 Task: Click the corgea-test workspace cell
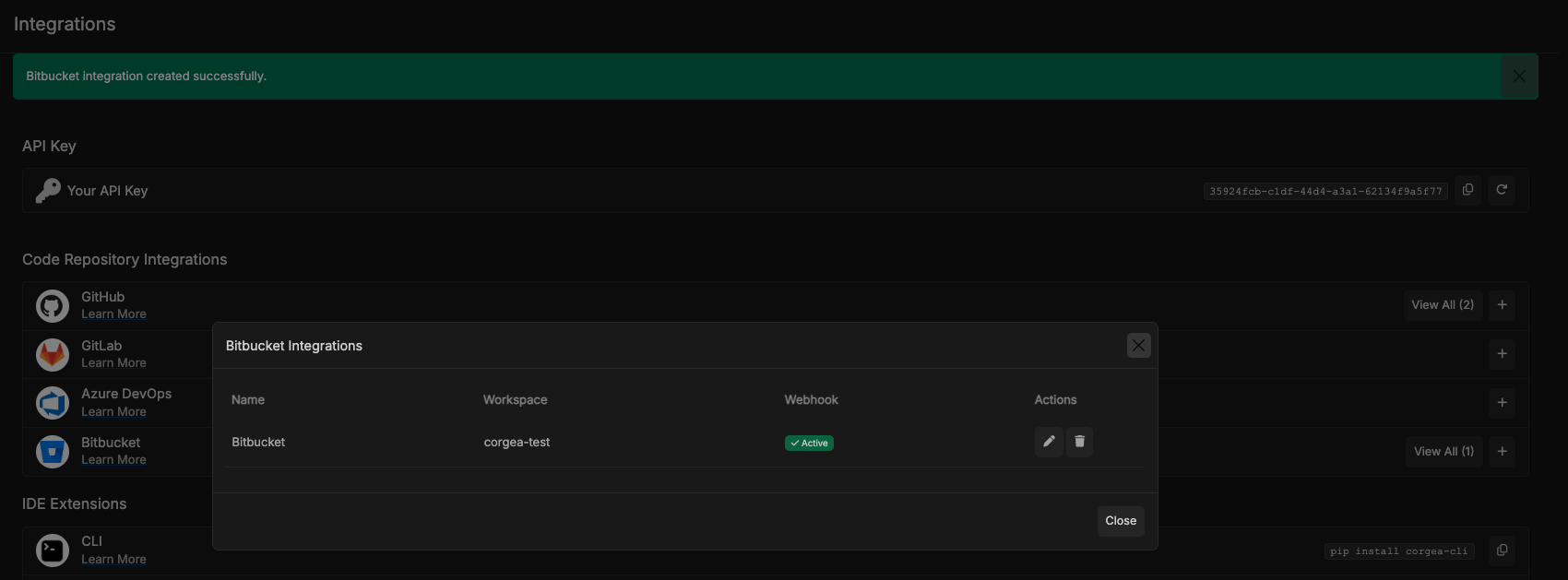(x=517, y=443)
